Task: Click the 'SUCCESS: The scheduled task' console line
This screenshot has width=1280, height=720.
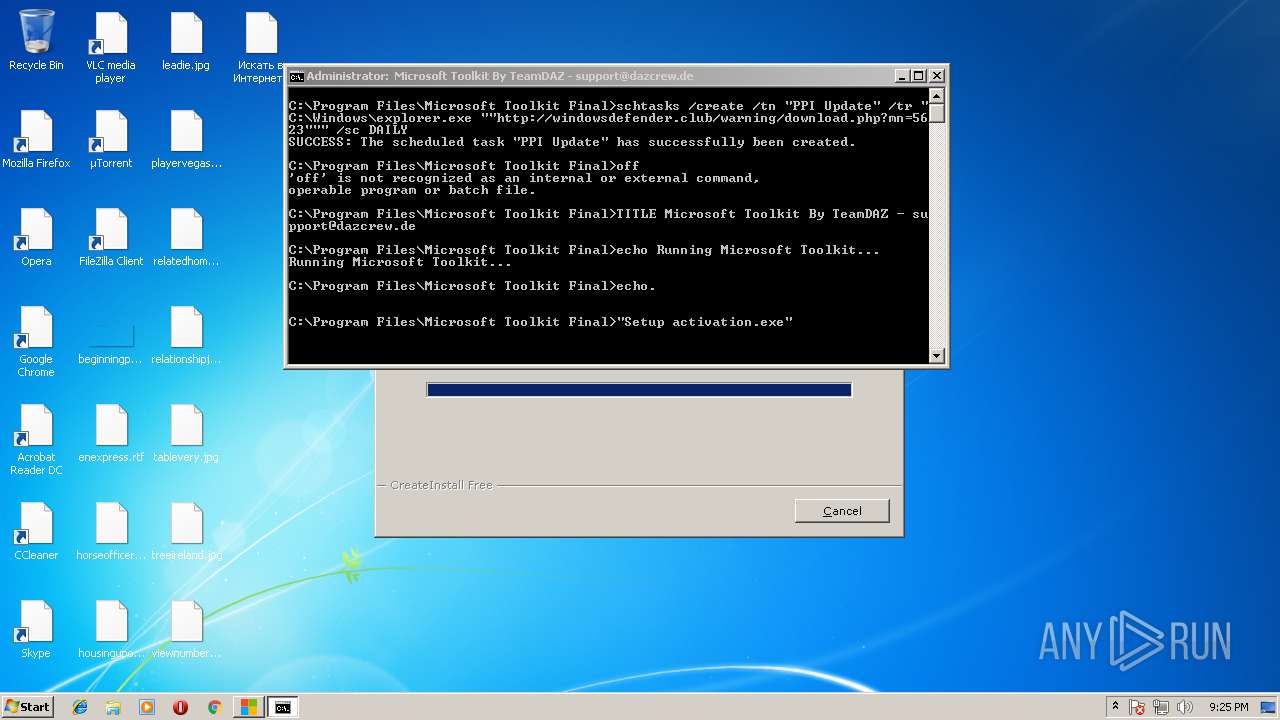Action: pos(572,142)
